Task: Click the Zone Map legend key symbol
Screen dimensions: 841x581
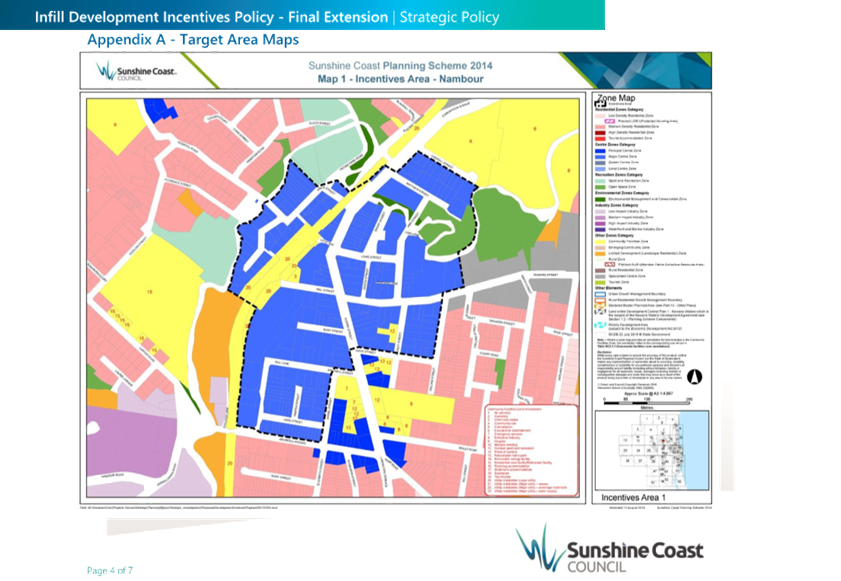Action: pos(601,102)
